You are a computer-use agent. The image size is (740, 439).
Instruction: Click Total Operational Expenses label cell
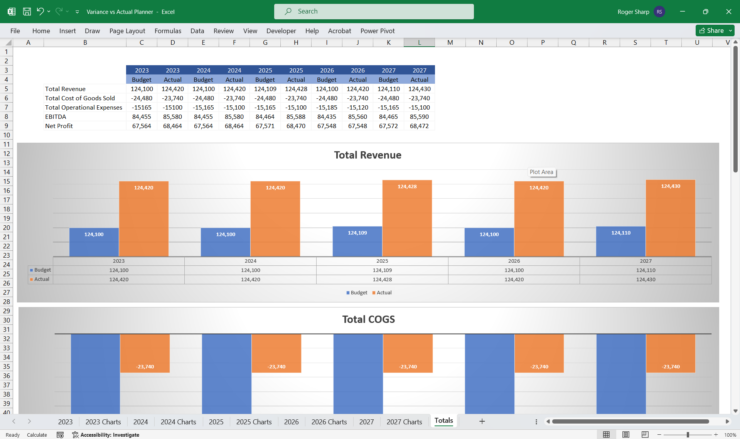[85, 108]
